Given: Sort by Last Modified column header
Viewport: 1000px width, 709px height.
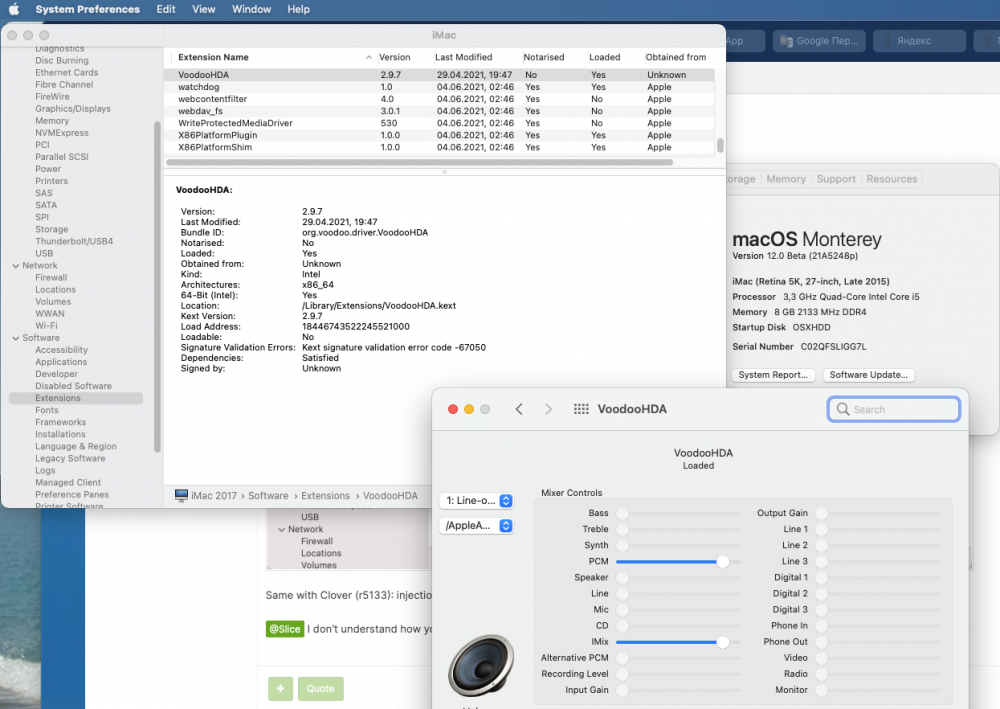Looking at the screenshot, I should click(x=464, y=57).
